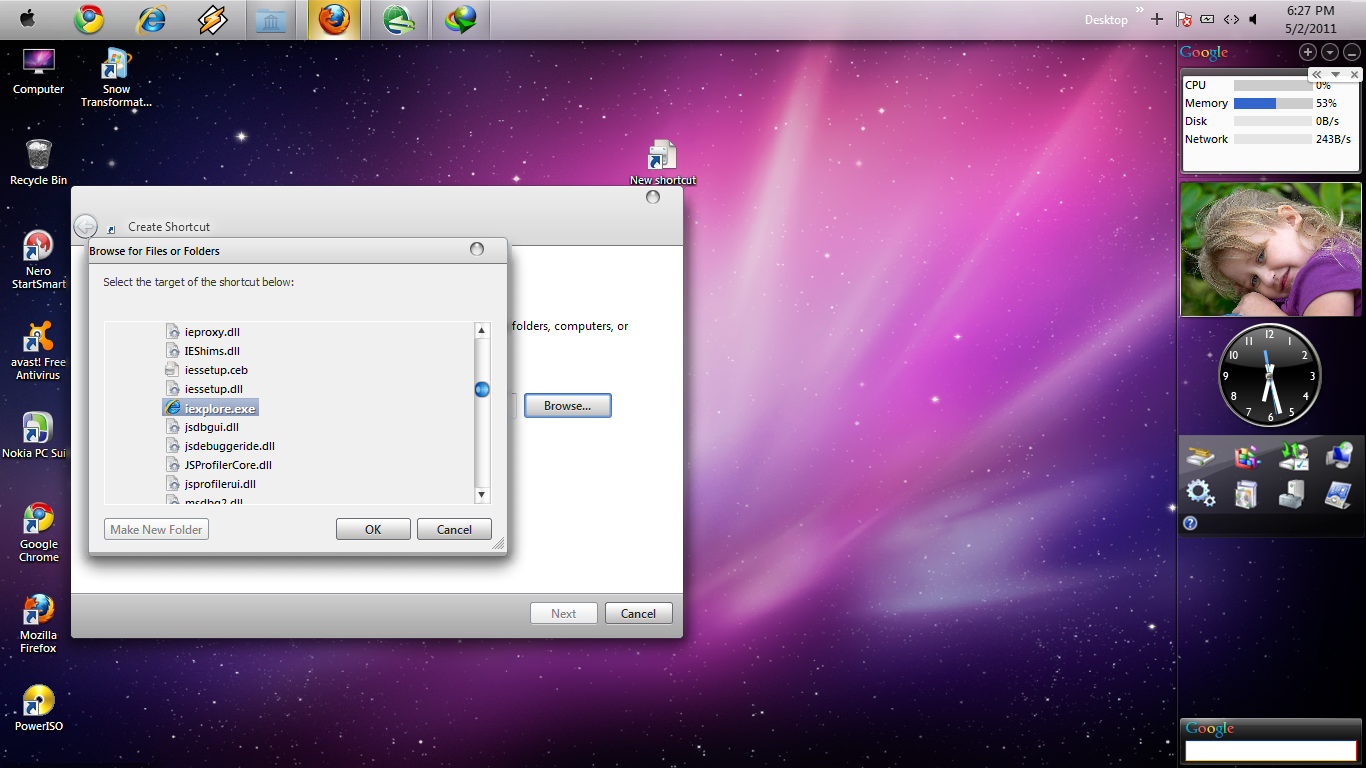Minimize the Google sidebar
This screenshot has width=1366, height=768.
tap(1352, 53)
